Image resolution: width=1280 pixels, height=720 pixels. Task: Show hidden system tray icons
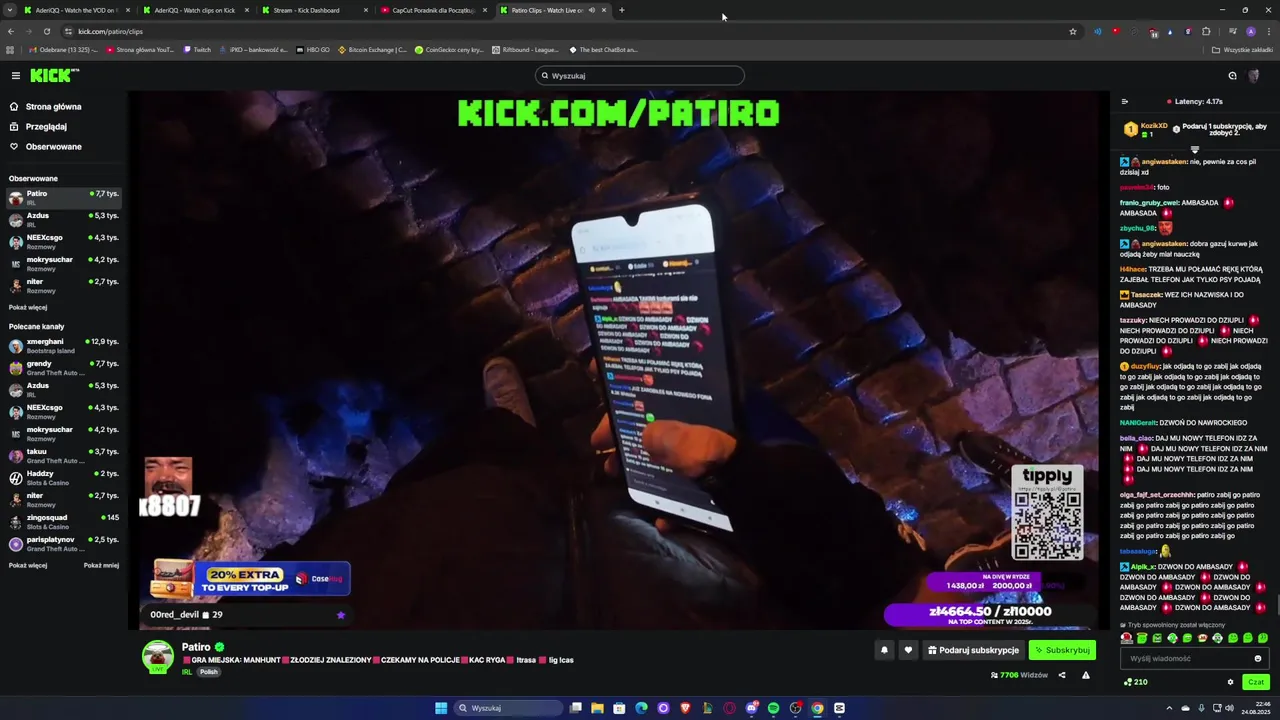1170,708
